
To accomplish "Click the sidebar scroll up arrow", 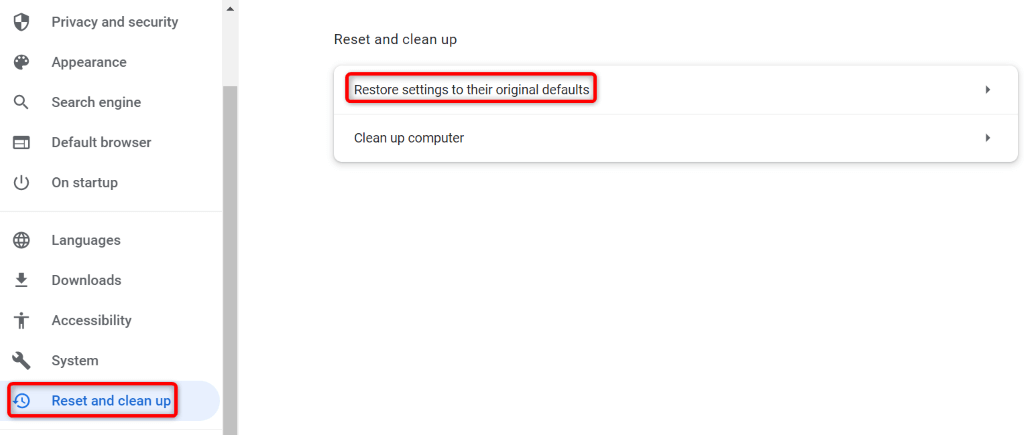I will (x=230, y=8).
